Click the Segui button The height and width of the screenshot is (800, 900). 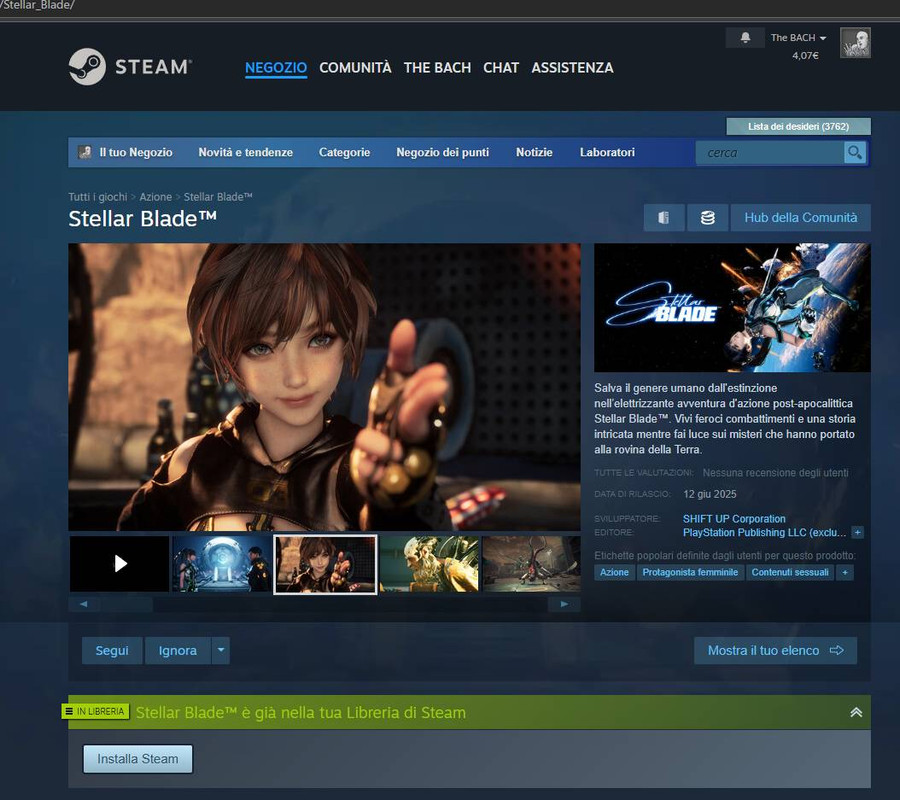click(x=112, y=650)
